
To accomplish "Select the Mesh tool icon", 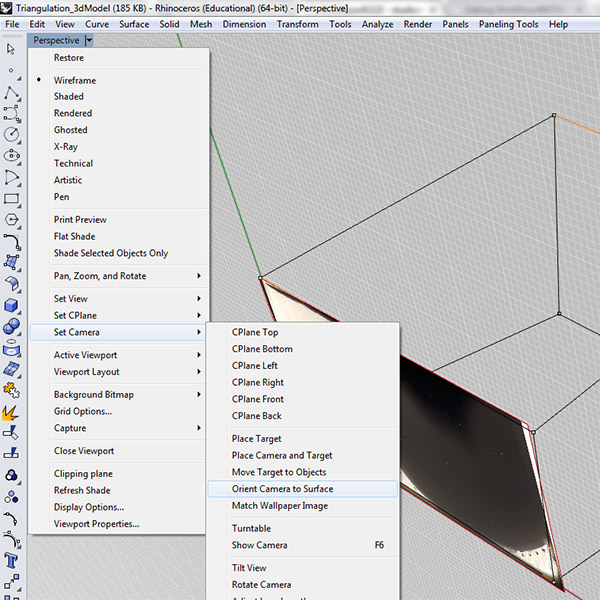I will tap(11, 369).
